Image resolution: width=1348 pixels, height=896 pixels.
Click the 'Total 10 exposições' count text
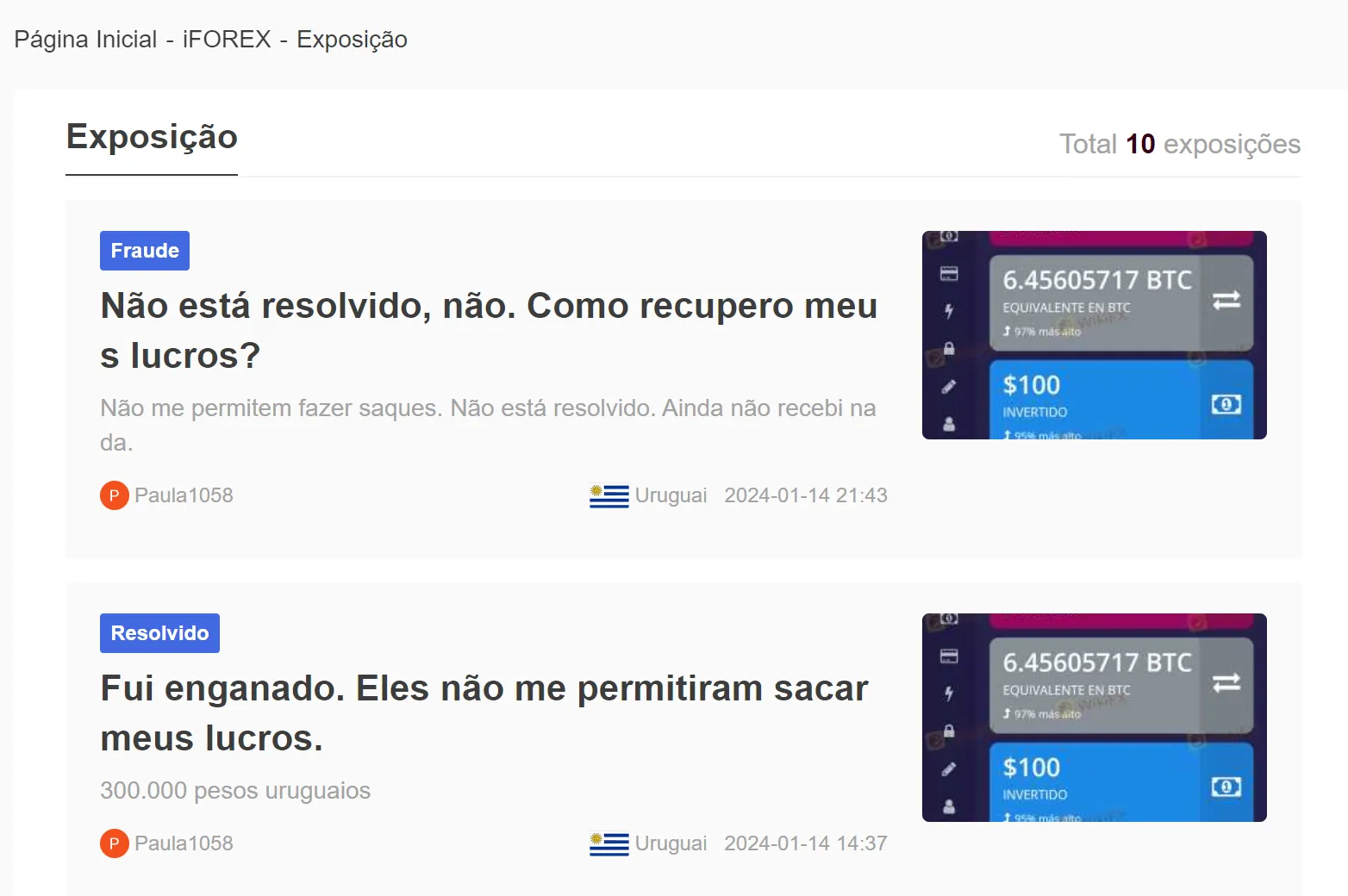(1180, 144)
